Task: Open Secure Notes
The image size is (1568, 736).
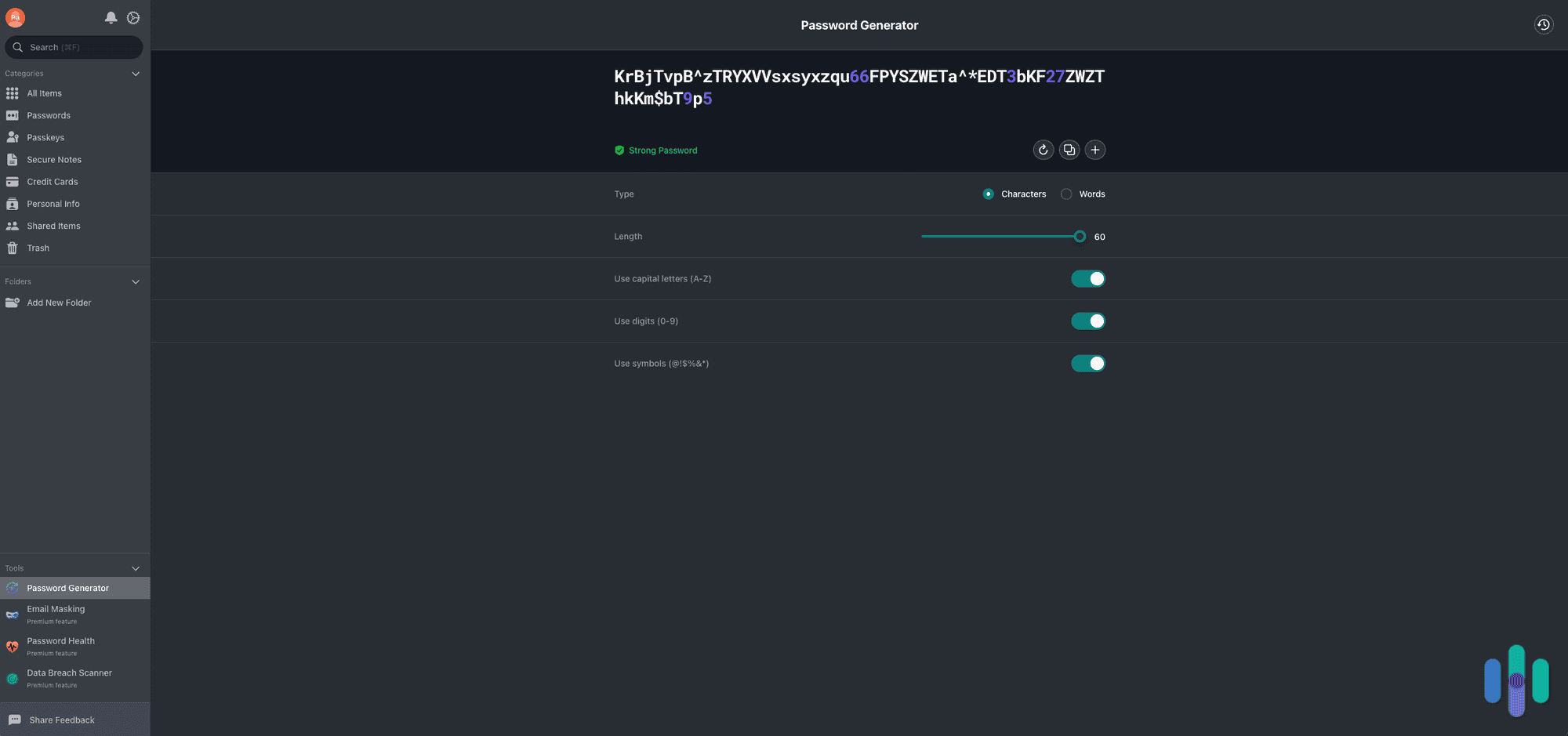Action: pyautogui.click(x=53, y=159)
